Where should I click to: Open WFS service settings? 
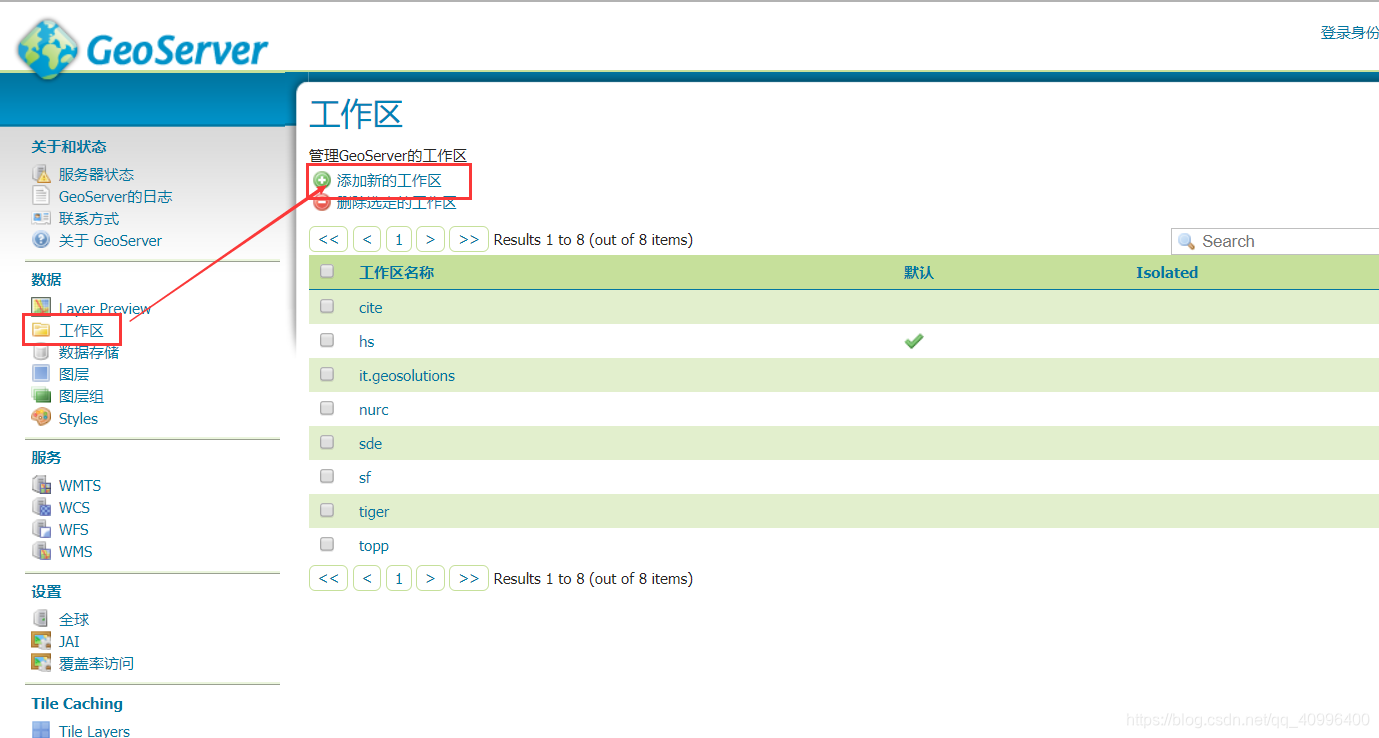pyautogui.click(x=73, y=529)
